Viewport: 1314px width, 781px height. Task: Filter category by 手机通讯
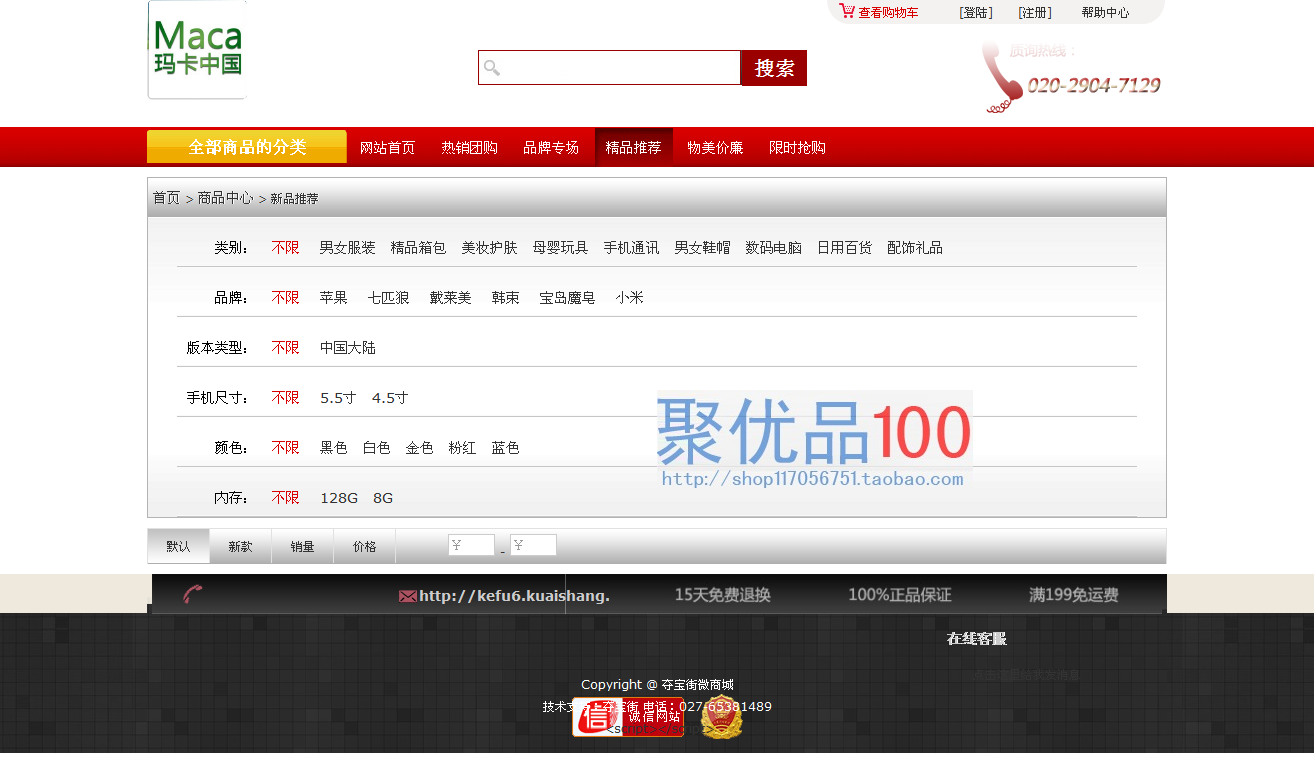(631, 247)
